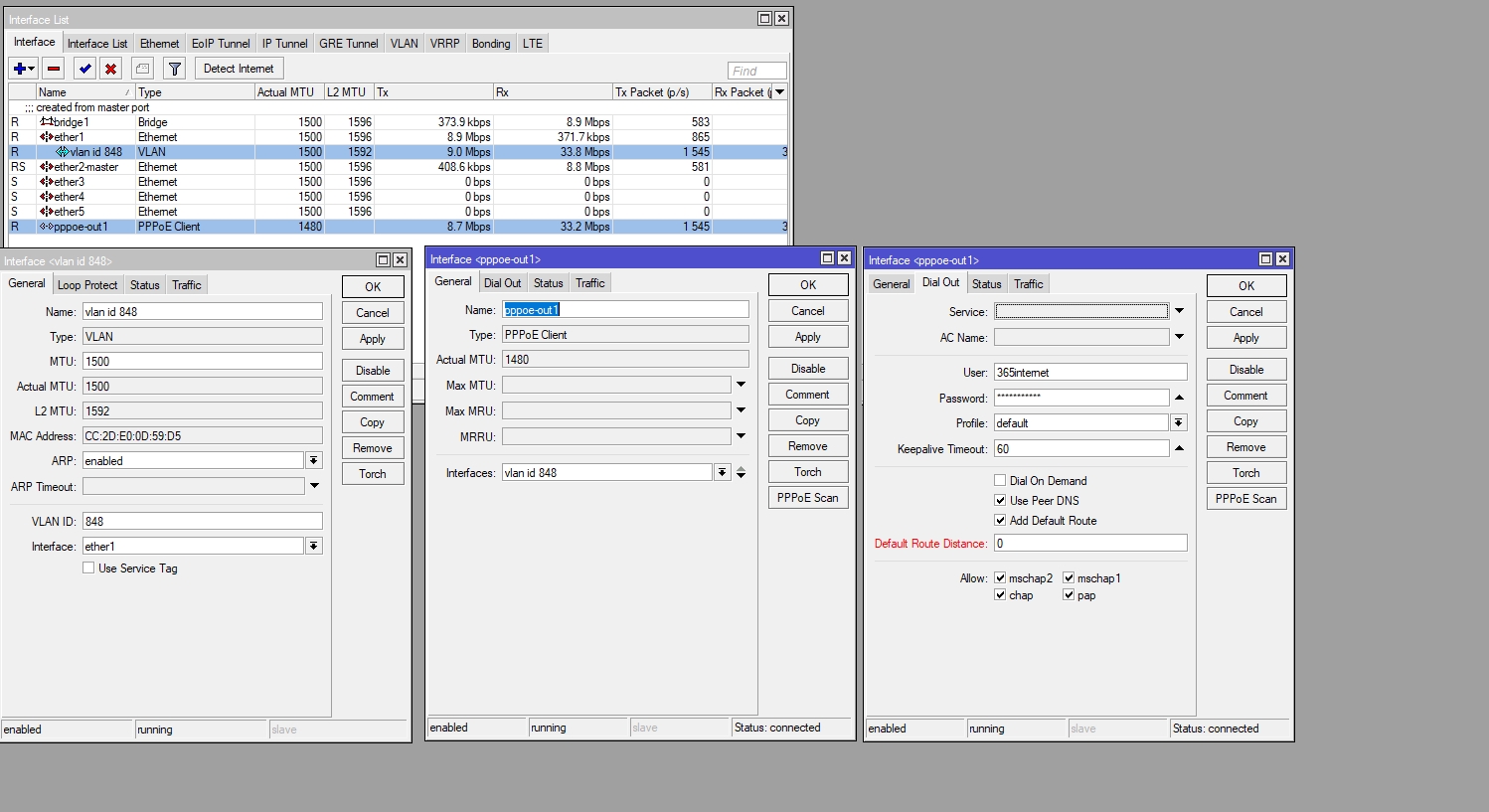Click the red X Disable icon
This screenshot has width=1489, height=812.
point(111,69)
